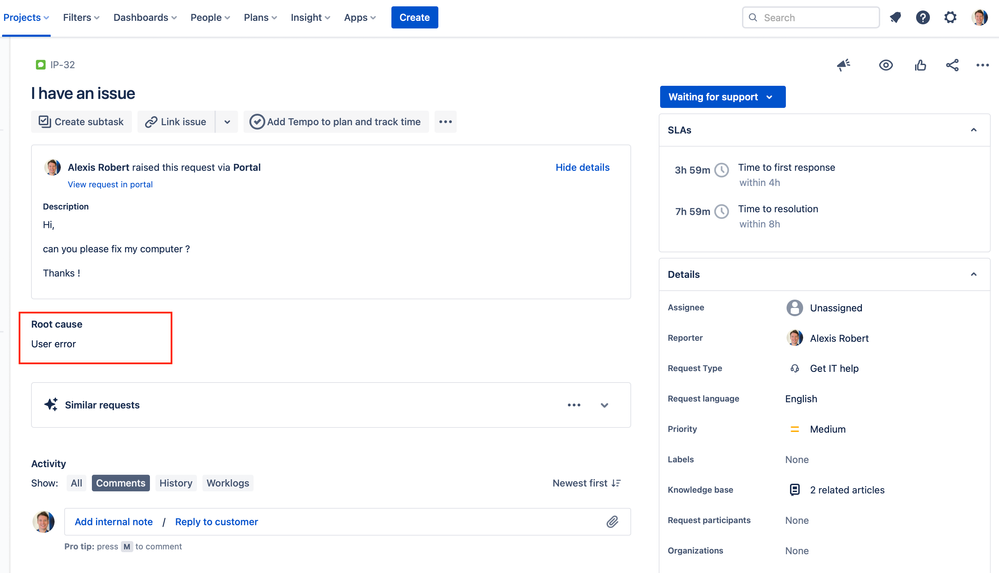
Task: Click the user avatar beside the comment box
Action: coord(44,522)
